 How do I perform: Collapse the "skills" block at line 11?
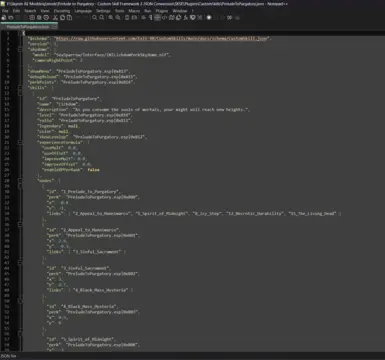tap(20, 88)
